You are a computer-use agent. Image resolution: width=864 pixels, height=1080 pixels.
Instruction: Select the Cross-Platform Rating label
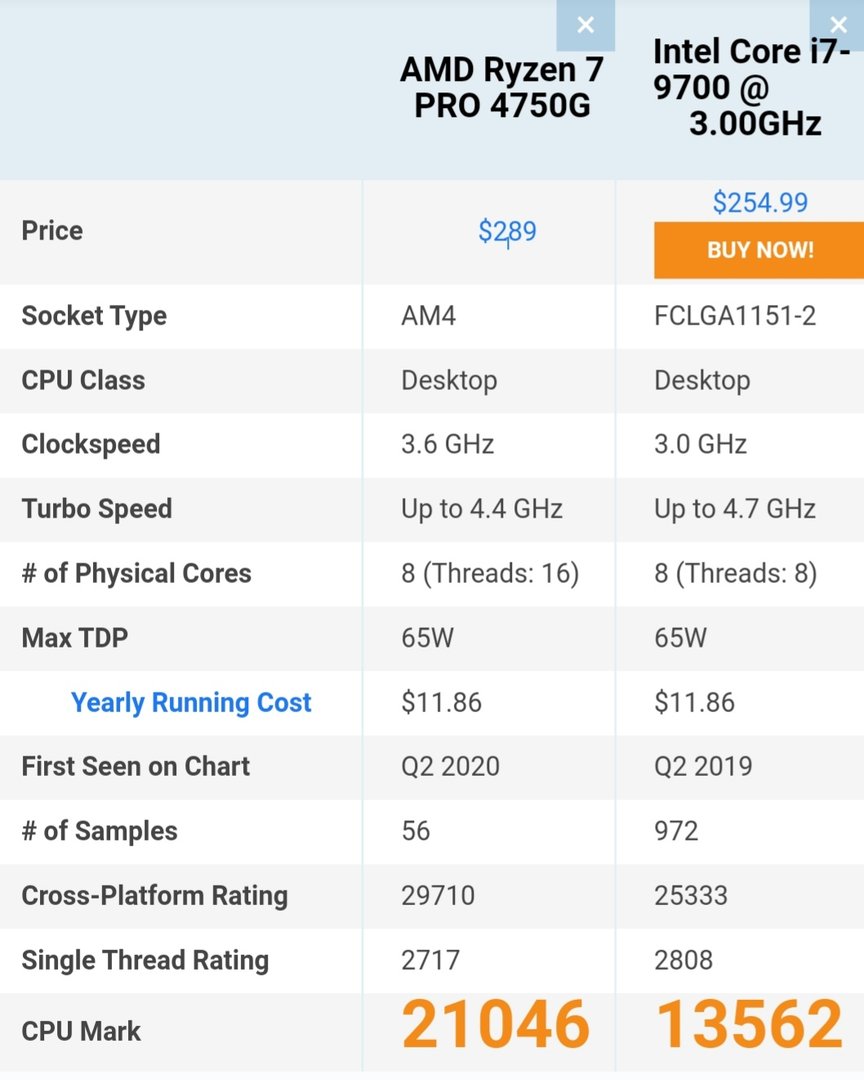point(155,896)
